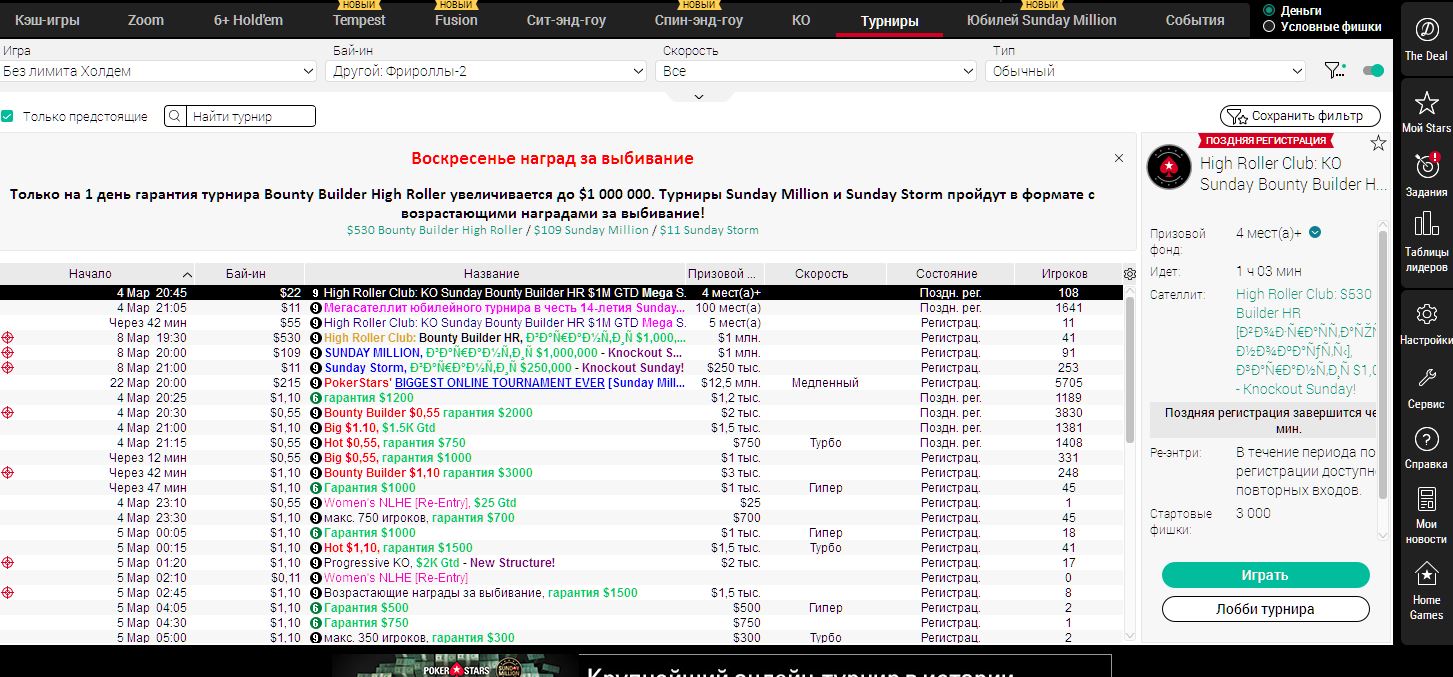The image size is (1453, 677).
Task: Click target icon of SUNDAY MILLION $109 row
Action: click(x=8, y=353)
